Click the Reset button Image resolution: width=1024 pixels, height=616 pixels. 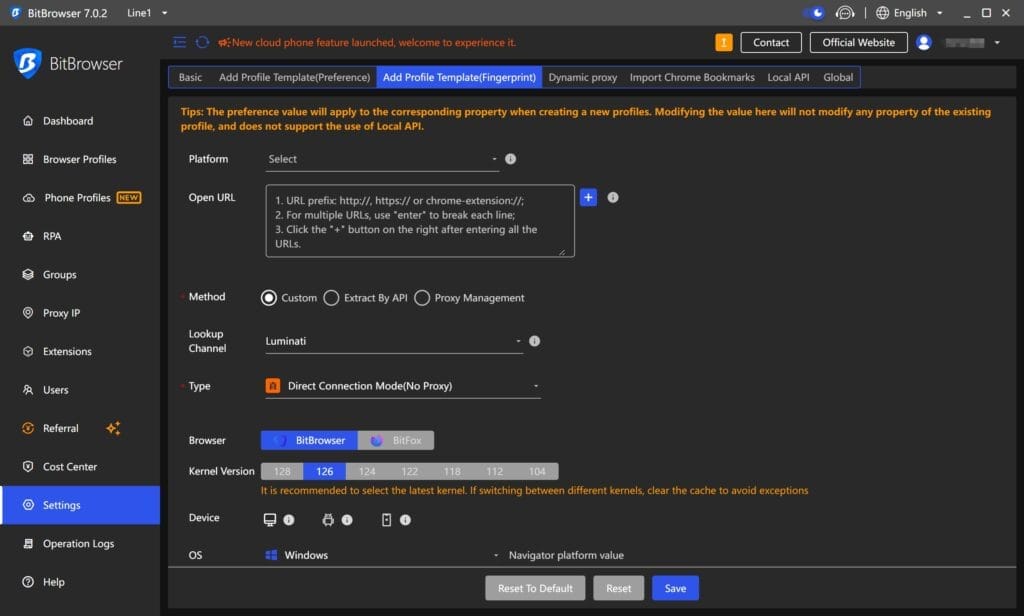[x=618, y=588]
